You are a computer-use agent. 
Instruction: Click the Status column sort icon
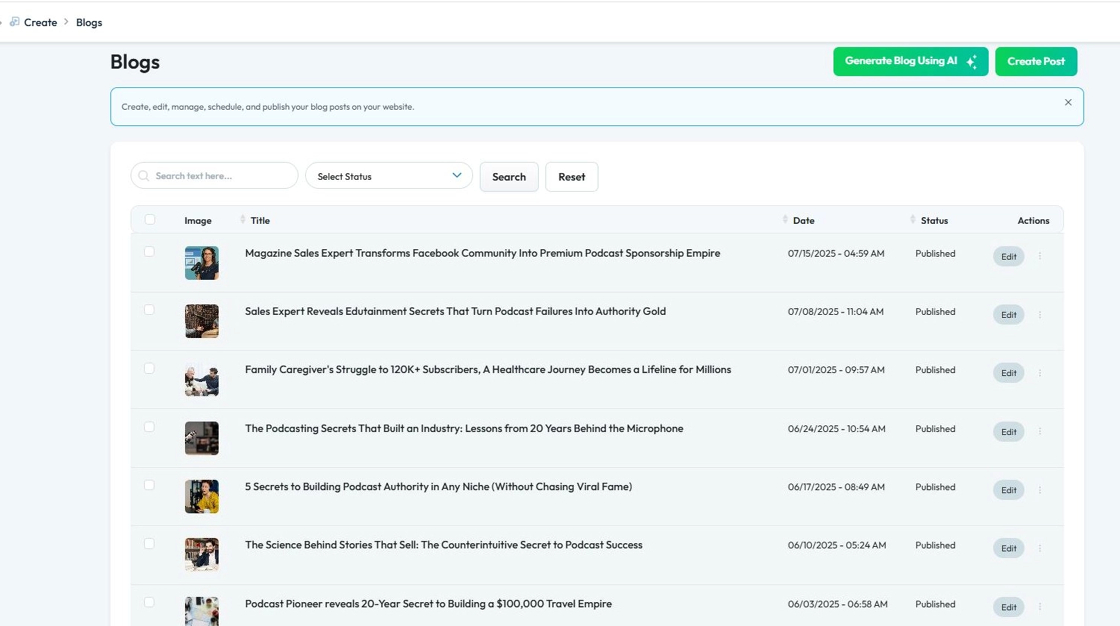(x=913, y=220)
